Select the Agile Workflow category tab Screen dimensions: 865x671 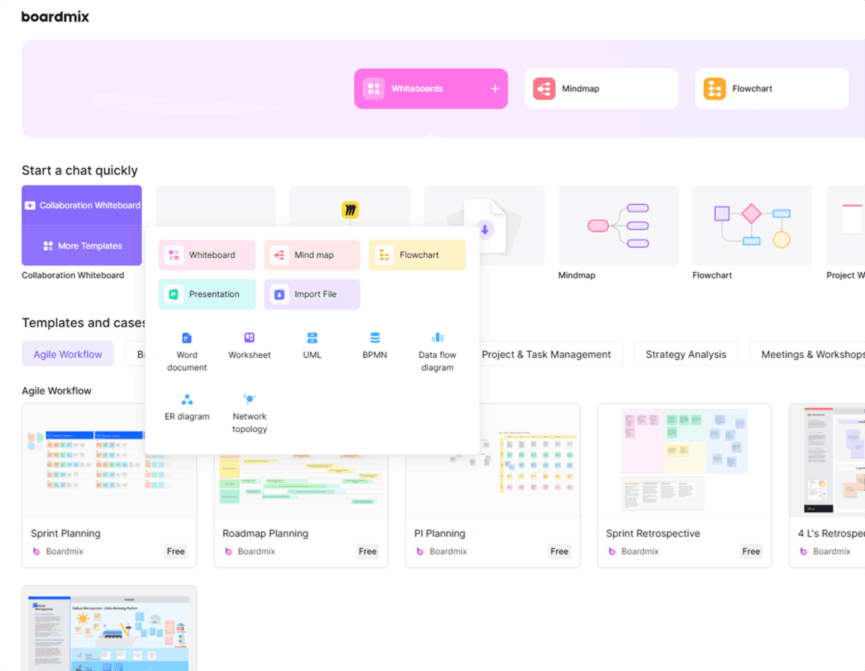(x=68, y=354)
